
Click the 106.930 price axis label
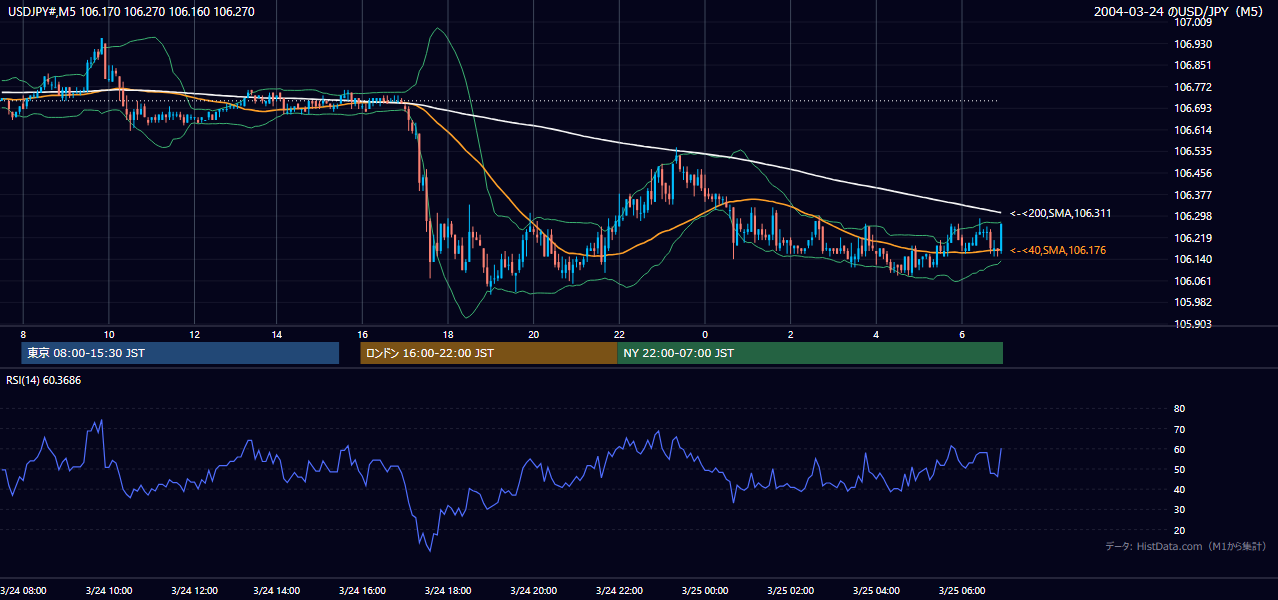click(x=1193, y=44)
